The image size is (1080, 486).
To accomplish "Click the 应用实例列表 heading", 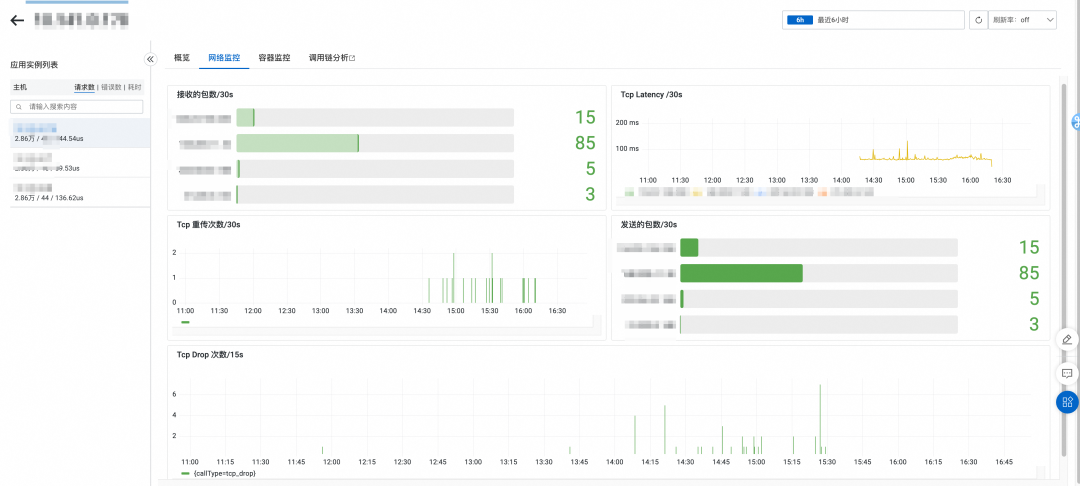I will point(34,65).
